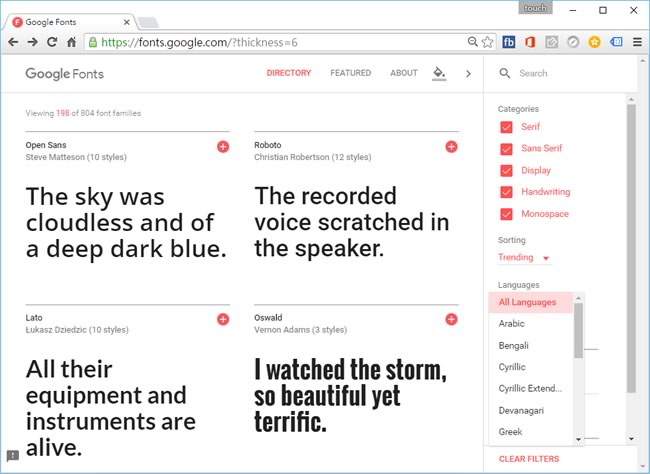650x474 pixels.
Task: Click the gray pencil-edit extension icon
Action: click(551, 42)
